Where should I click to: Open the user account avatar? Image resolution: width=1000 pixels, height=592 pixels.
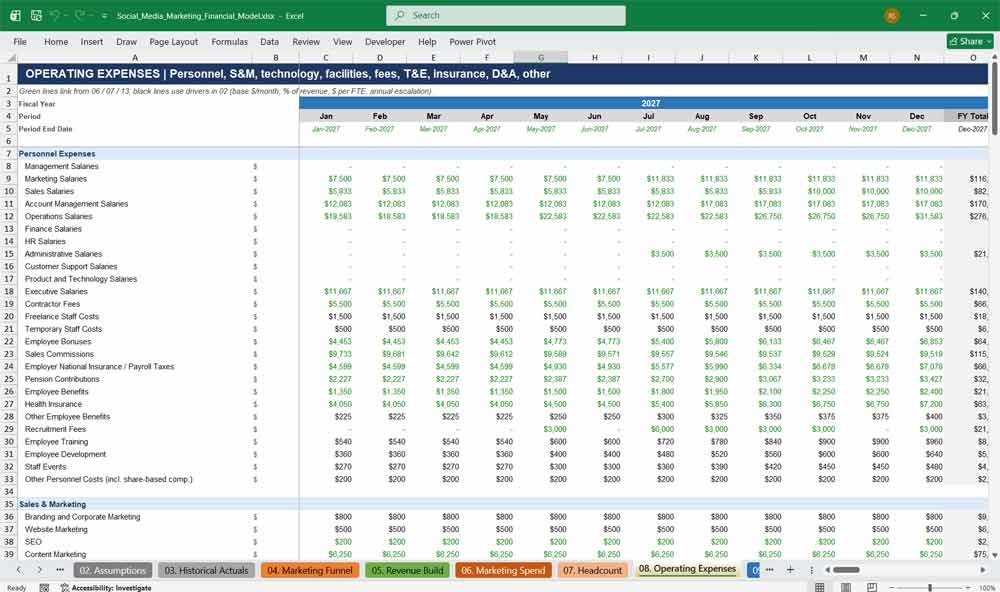click(892, 15)
